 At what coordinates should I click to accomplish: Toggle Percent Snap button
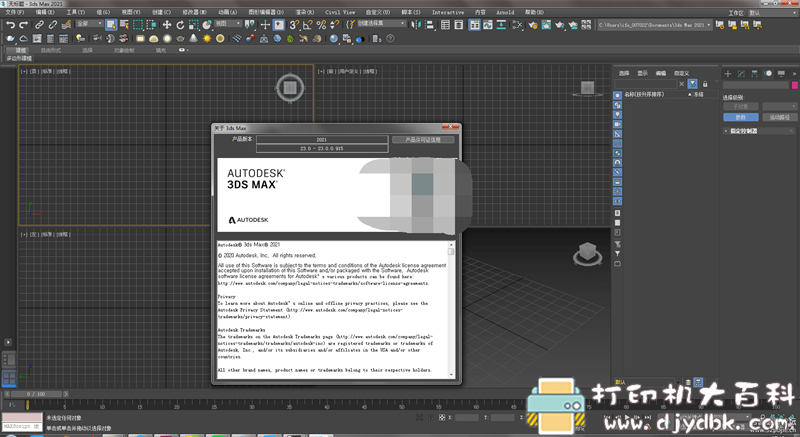tap(321, 24)
